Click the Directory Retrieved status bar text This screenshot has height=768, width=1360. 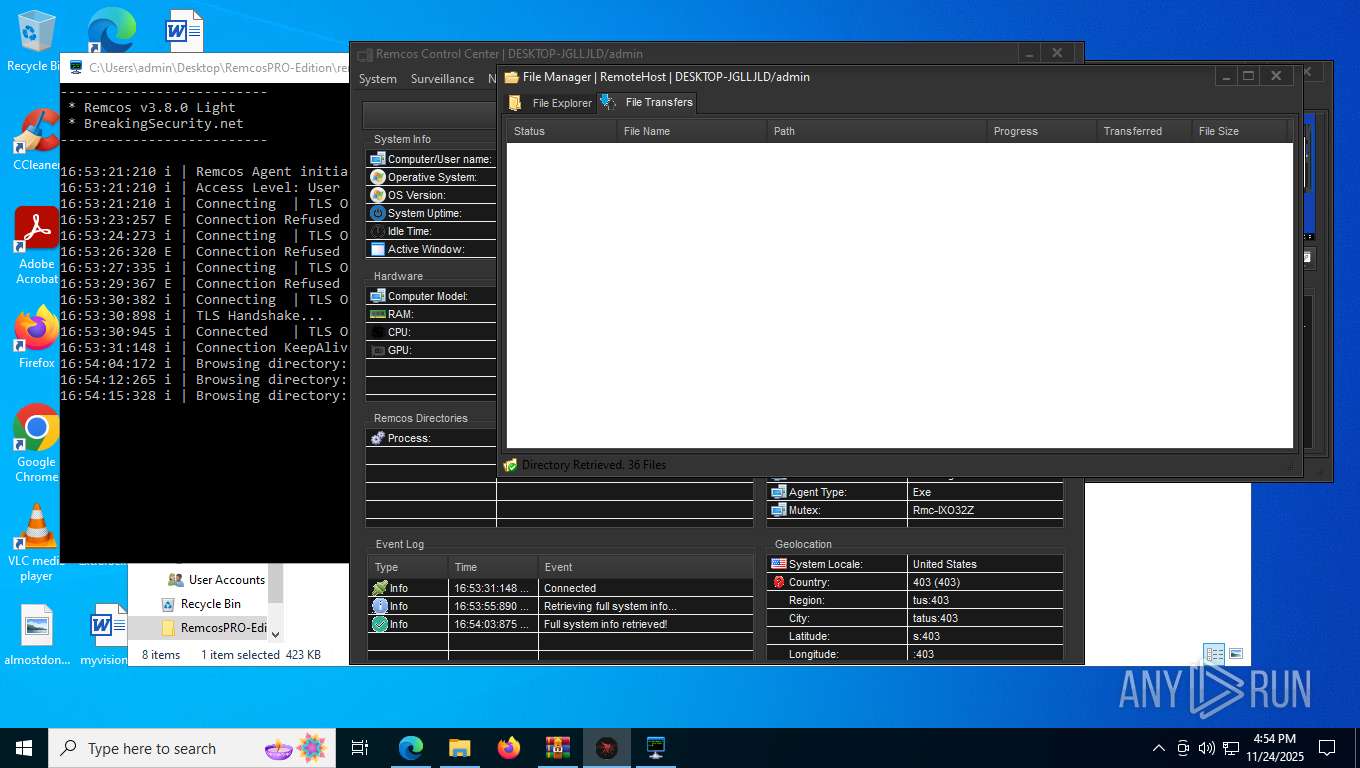pyautogui.click(x=594, y=465)
